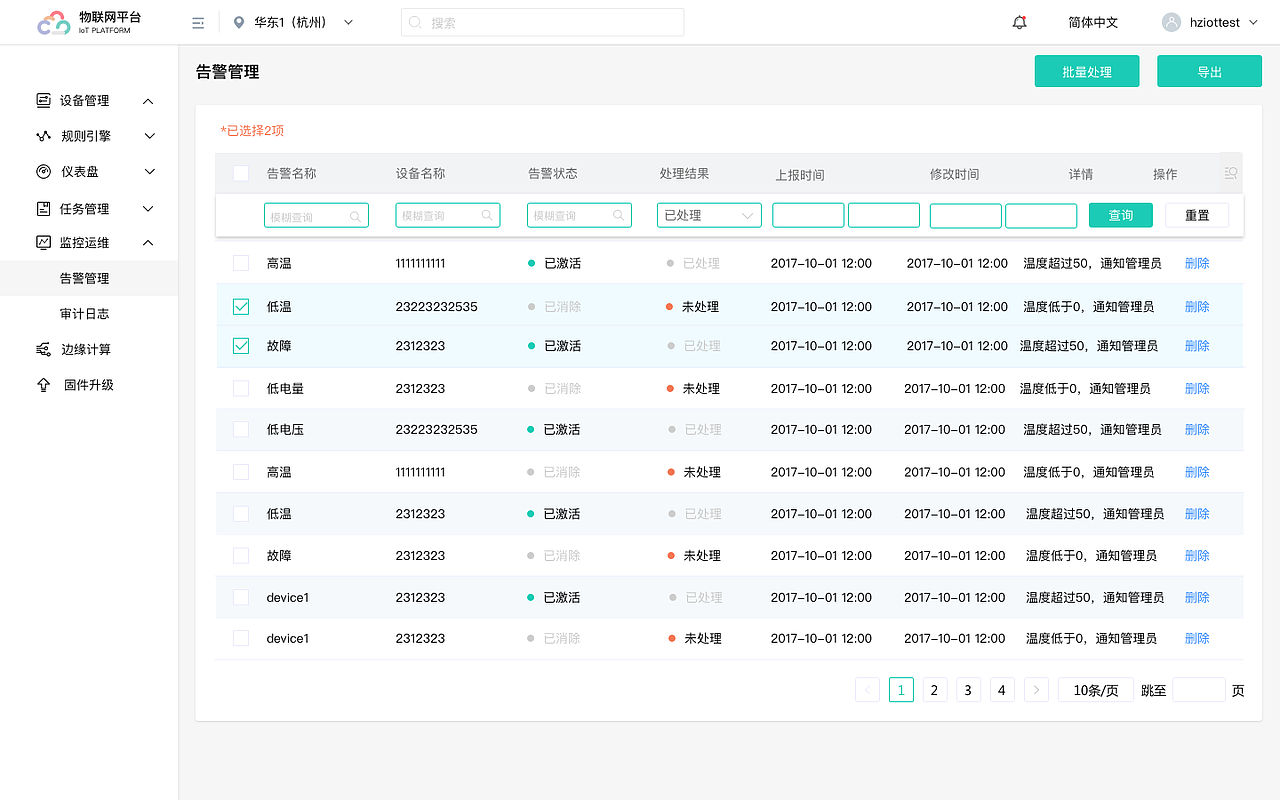The image size is (1280, 800).
Task: Click the 修改时间 end date field
Action: 1041,215
